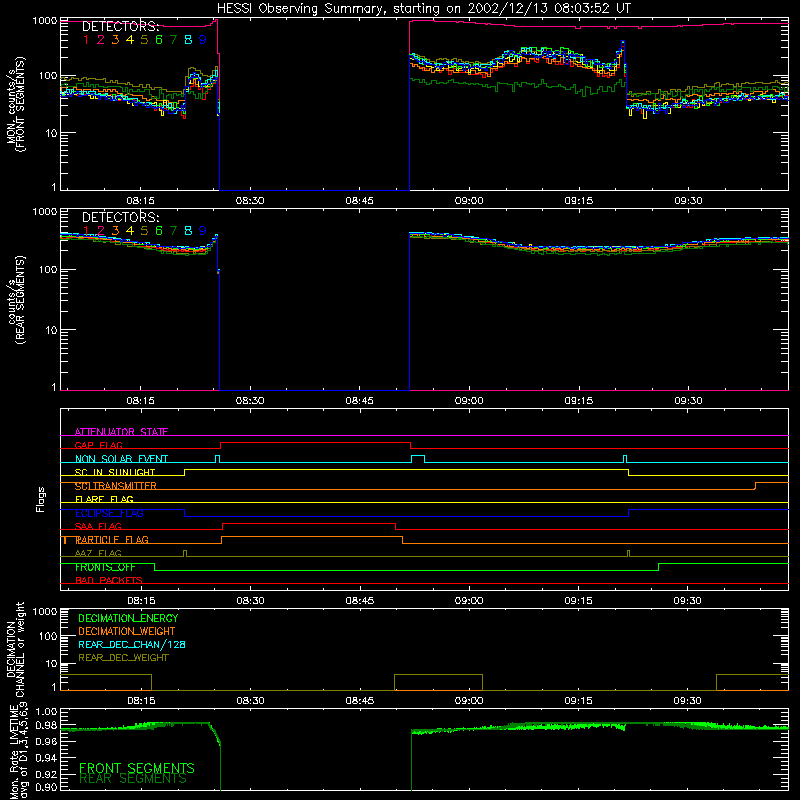
Task: Click detector number 8 in rear segments legend
Action: pos(188,231)
